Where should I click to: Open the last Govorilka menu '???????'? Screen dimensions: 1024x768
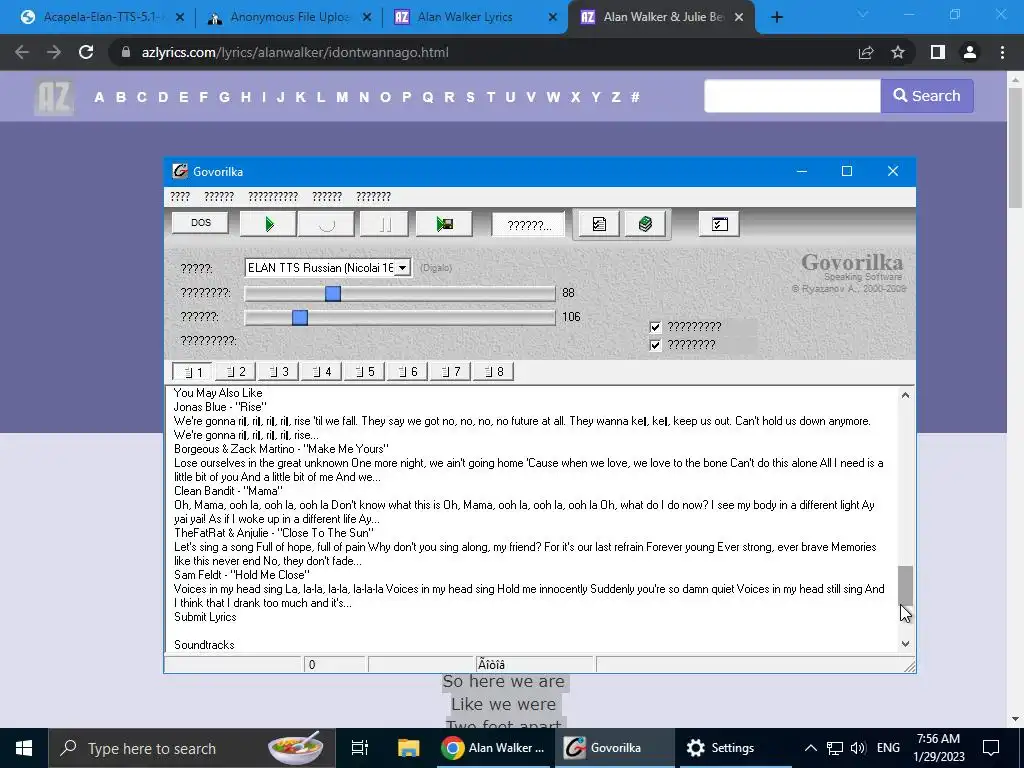point(374,197)
